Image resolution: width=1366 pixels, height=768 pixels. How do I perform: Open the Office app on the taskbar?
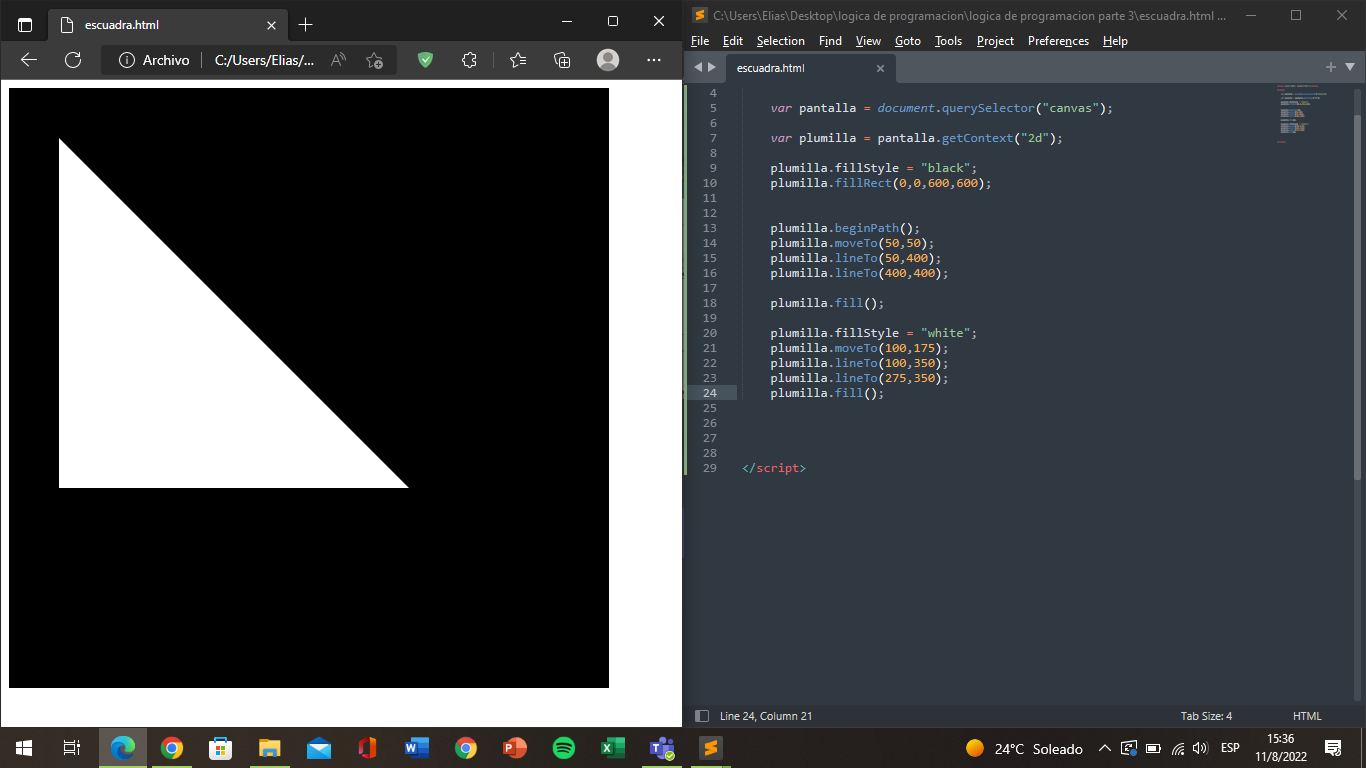pyautogui.click(x=368, y=748)
